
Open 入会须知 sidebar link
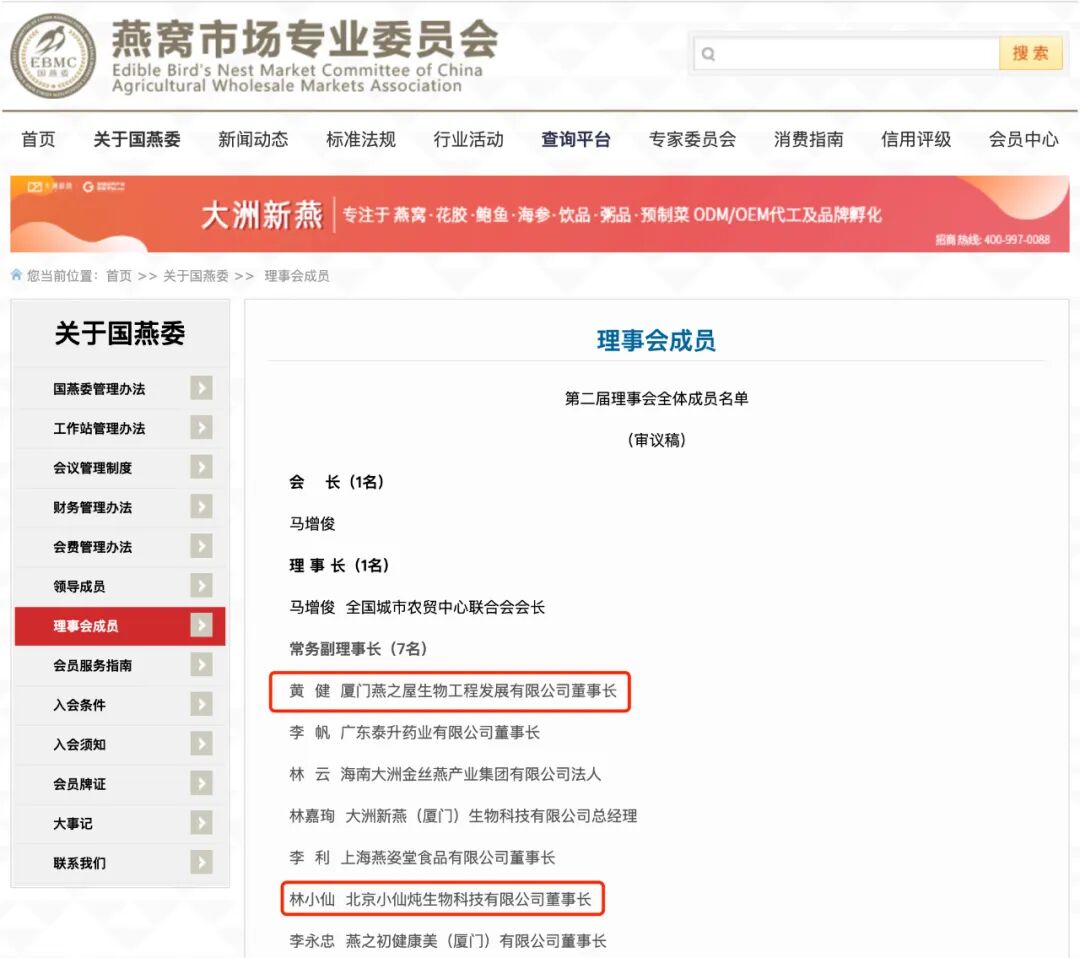(x=79, y=744)
